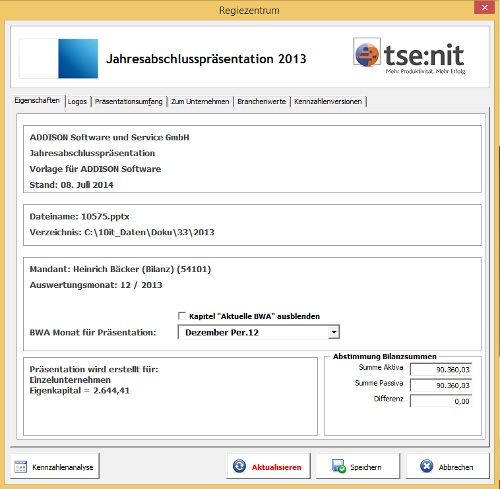This screenshot has height=489, width=500.
Task: Click the Präsentation wird erstellt für text
Action: click(94, 369)
